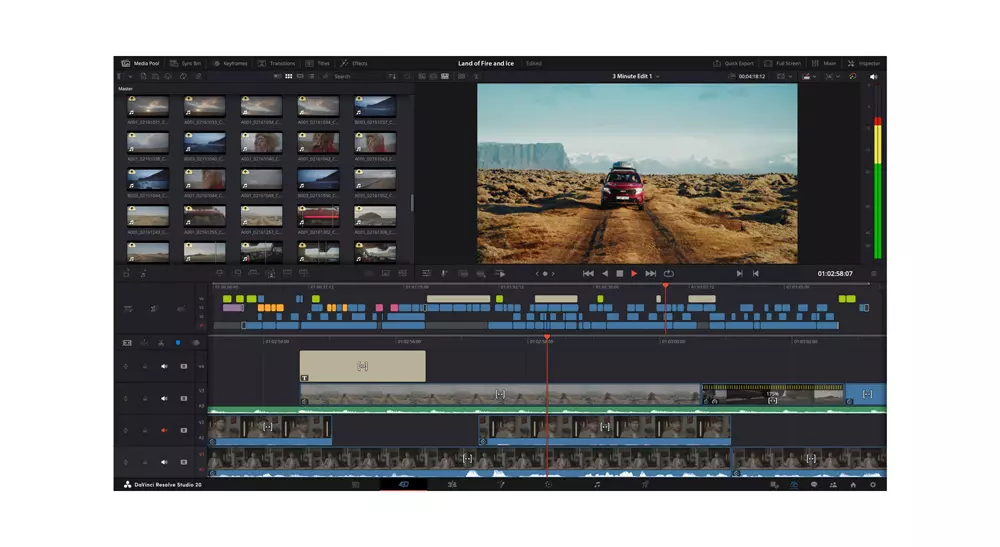Screen dimensions: 1000x547
Task: Open the import media dropdown arrow
Action: click(130, 76)
